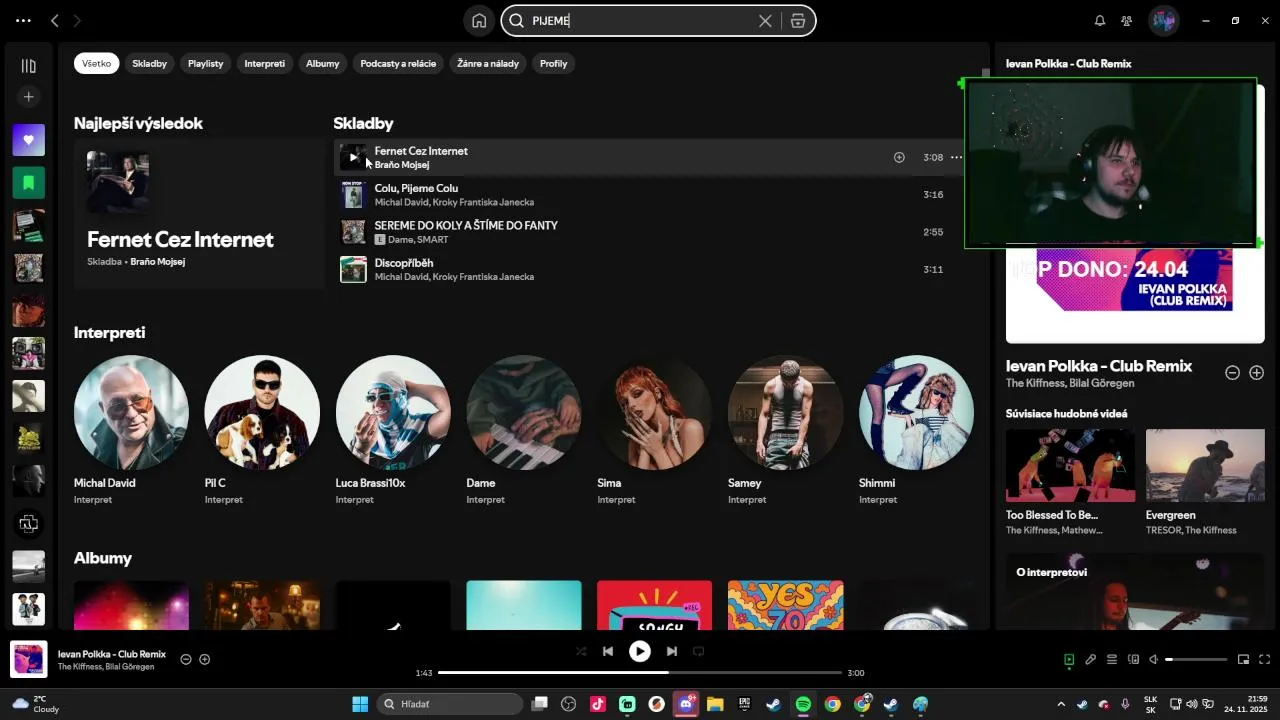This screenshot has width=1280, height=720.
Task: Open the user profile avatar menu
Action: tap(1163, 20)
